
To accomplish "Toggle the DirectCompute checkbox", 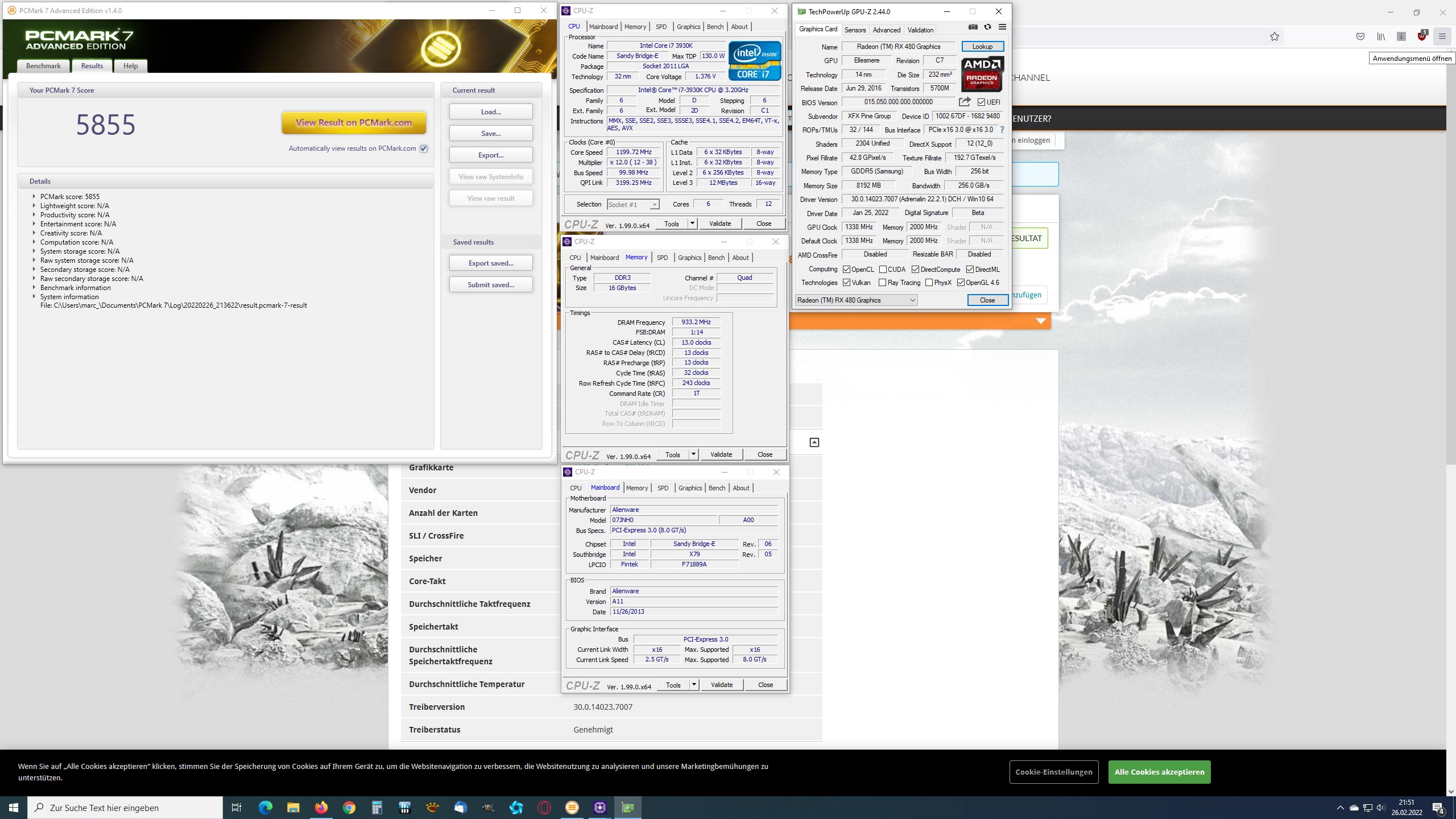I will pos(915,270).
